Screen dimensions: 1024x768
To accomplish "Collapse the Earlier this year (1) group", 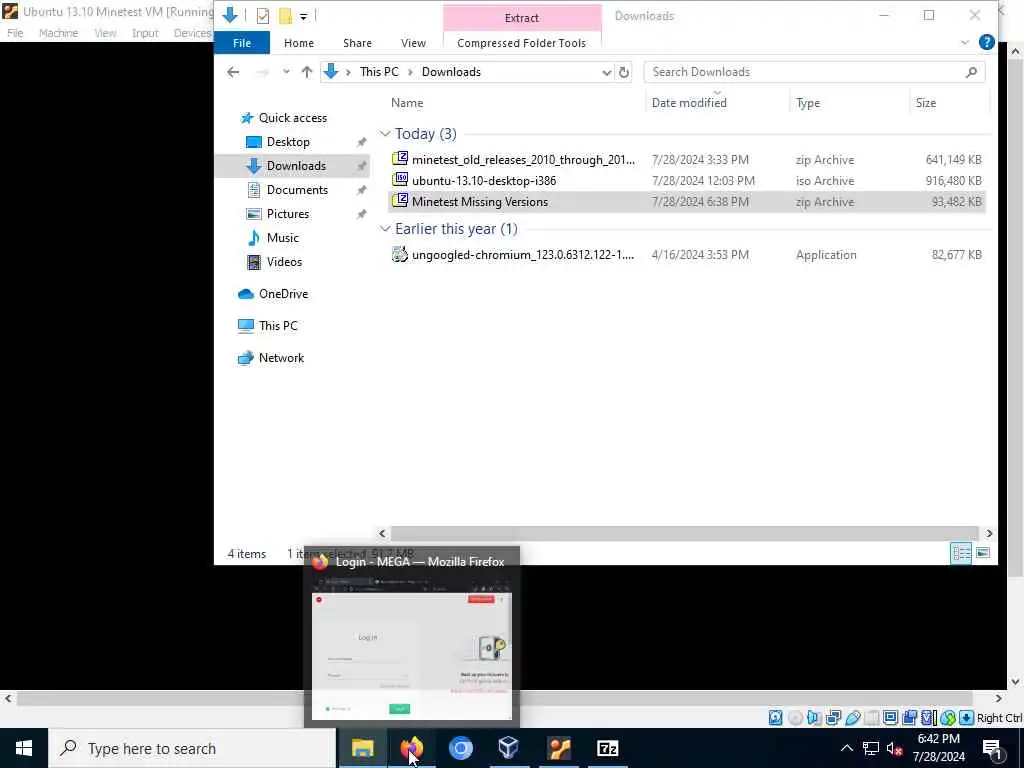I will coord(385,229).
